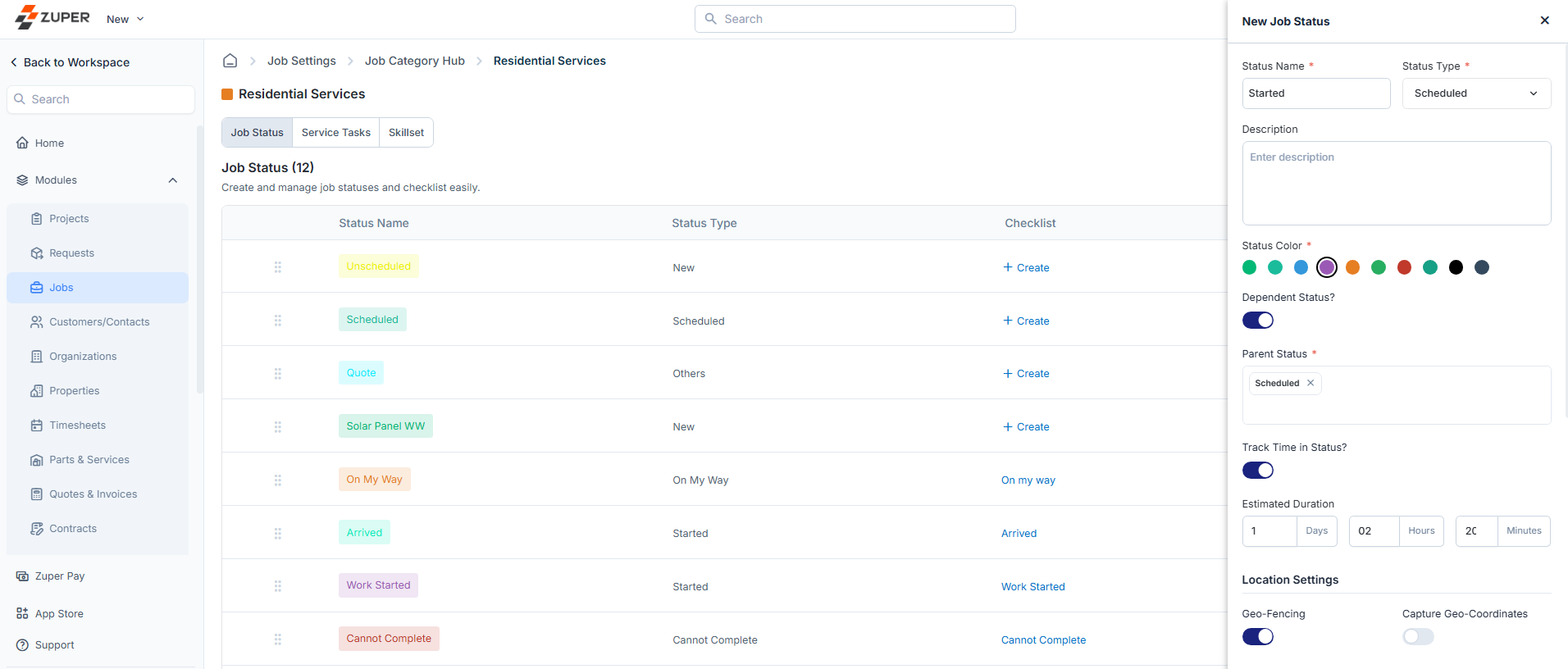
Task: Remove Scheduled parent status chip
Action: click(x=1310, y=383)
